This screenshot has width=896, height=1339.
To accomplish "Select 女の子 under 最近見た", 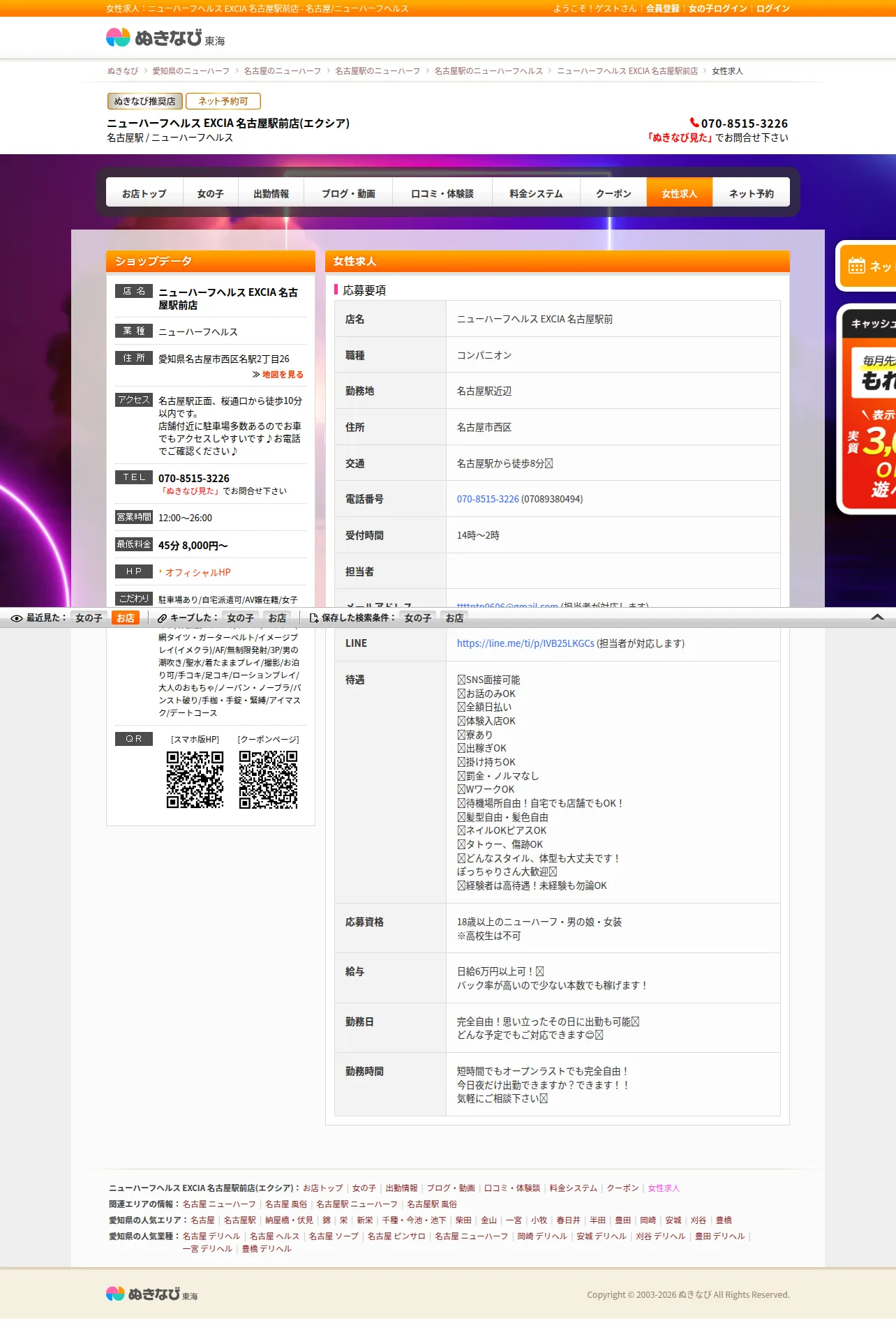I will click(89, 618).
